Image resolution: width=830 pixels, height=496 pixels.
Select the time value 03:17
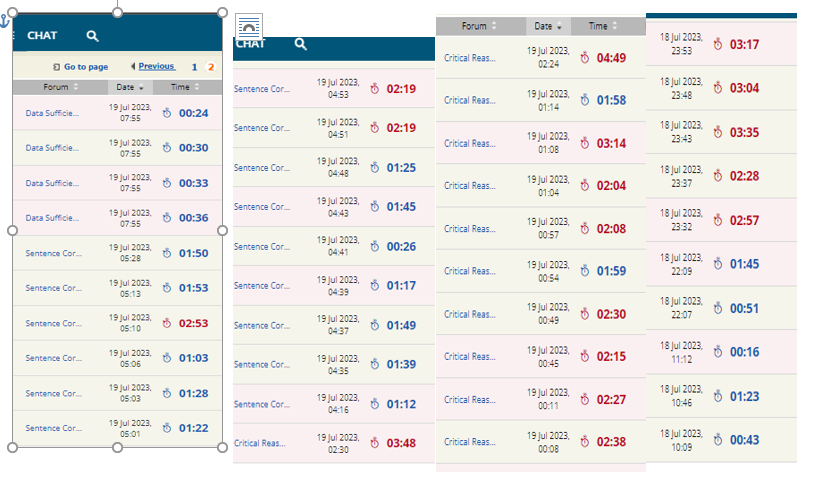point(744,44)
